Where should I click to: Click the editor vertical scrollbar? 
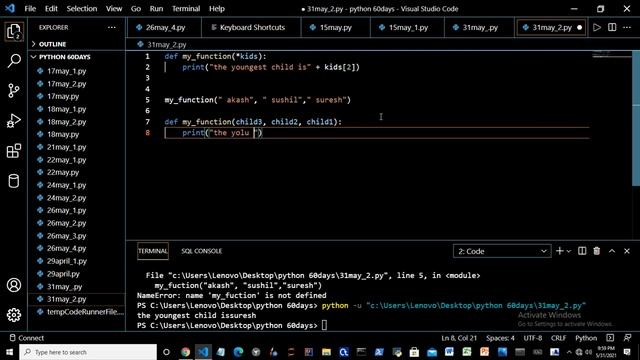point(636,118)
